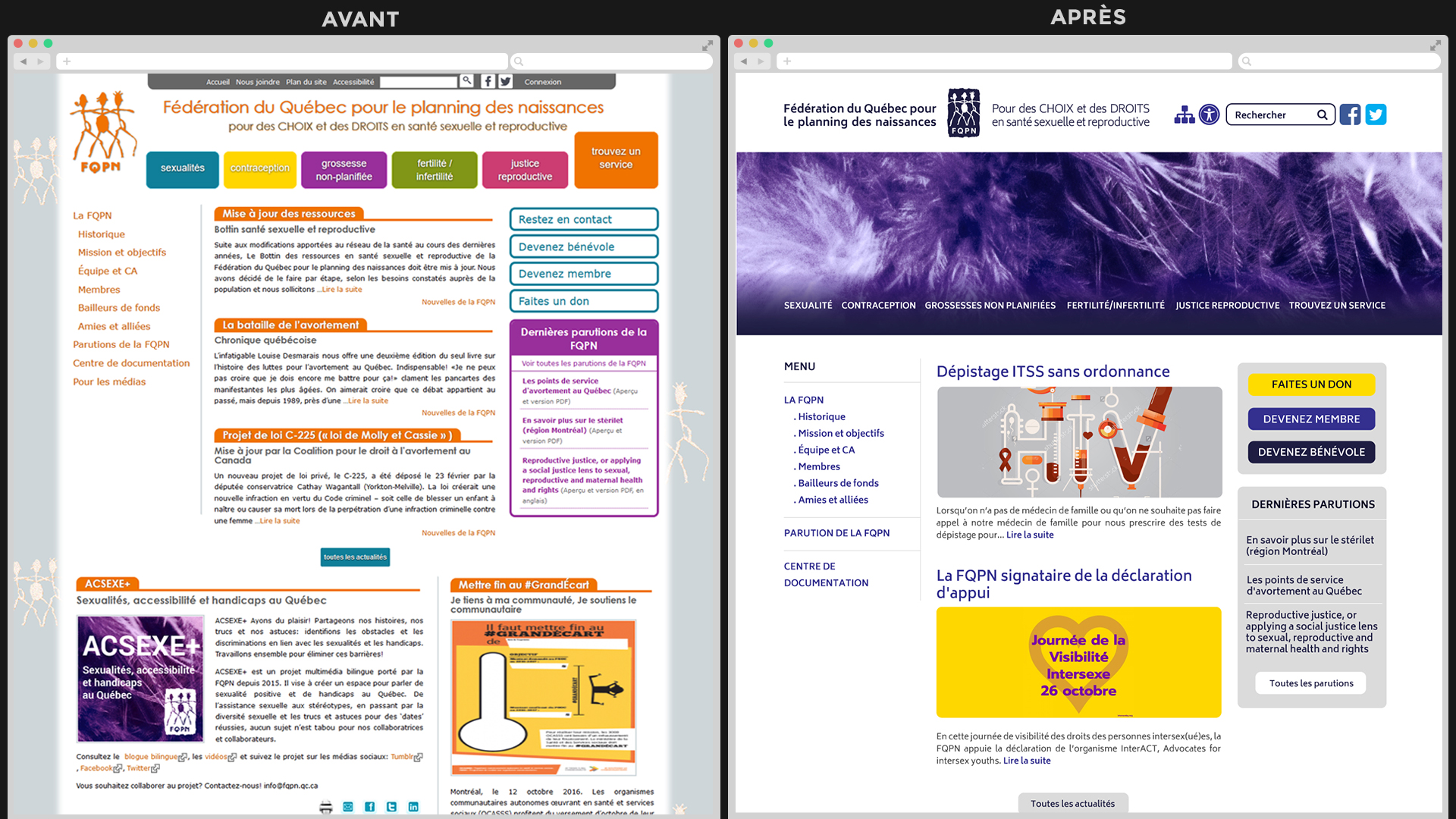Image resolution: width=1456 pixels, height=819 pixels.
Task: Open the accessibility icon in APRÈS header
Action: [x=1210, y=115]
